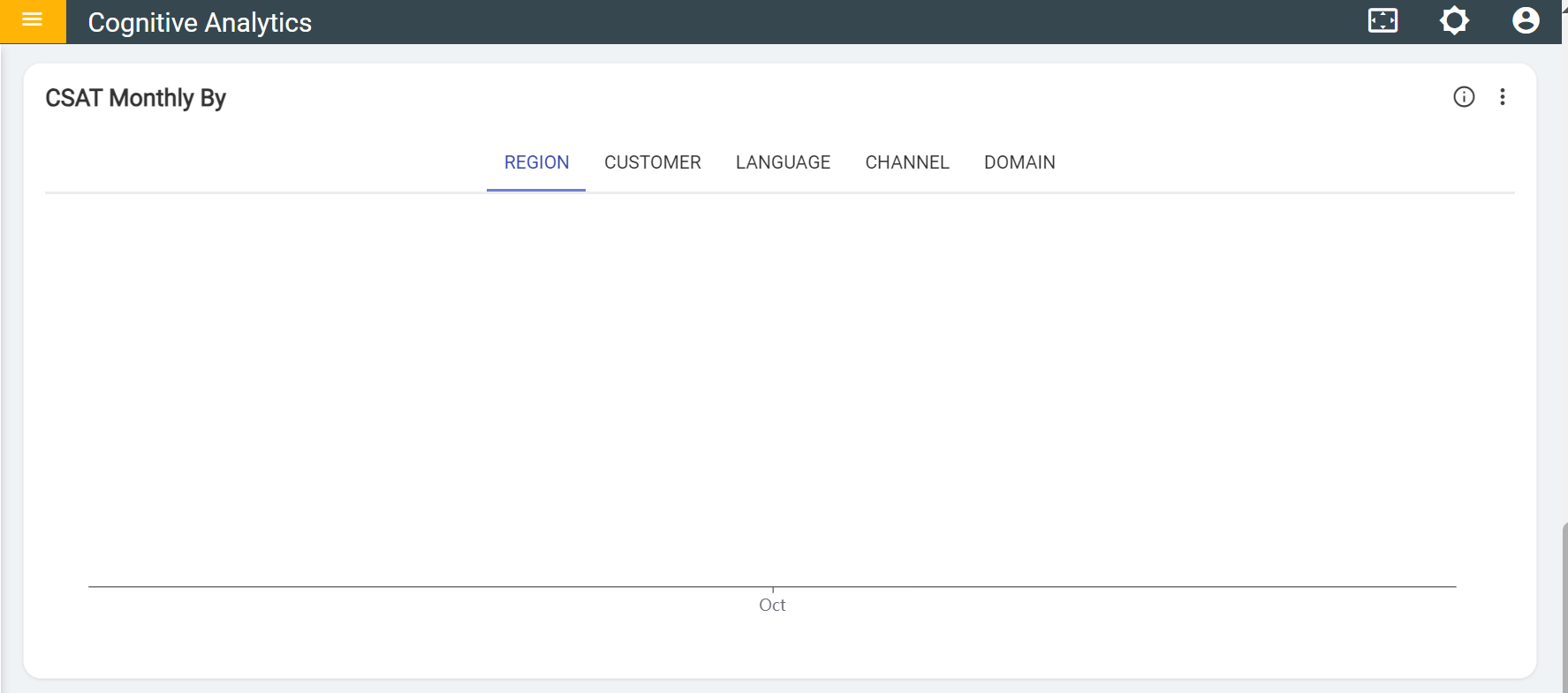
Task: Show info for CSAT Monthly chart
Action: coord(1464,97)
